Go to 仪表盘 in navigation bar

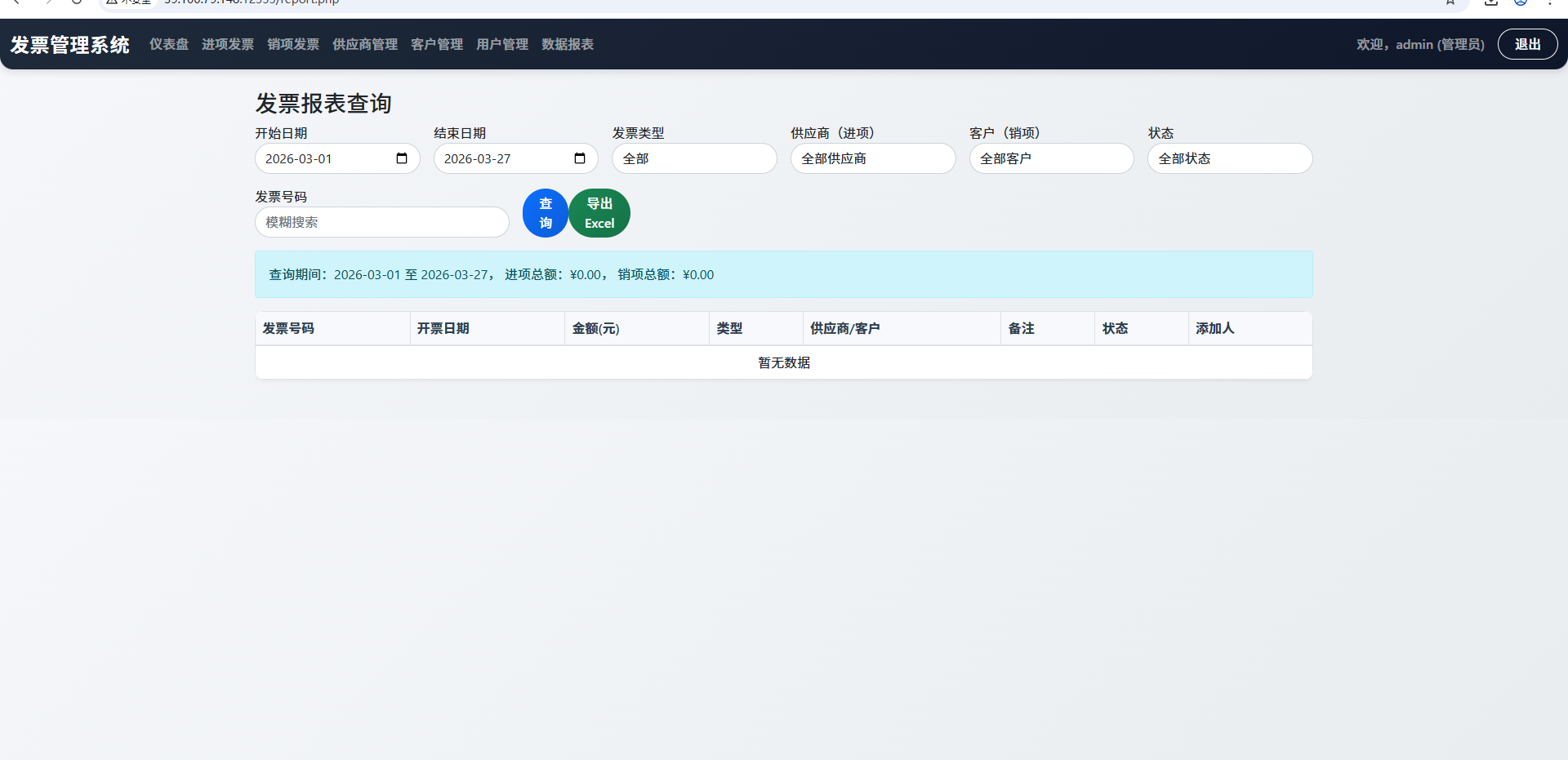(169, 45)
